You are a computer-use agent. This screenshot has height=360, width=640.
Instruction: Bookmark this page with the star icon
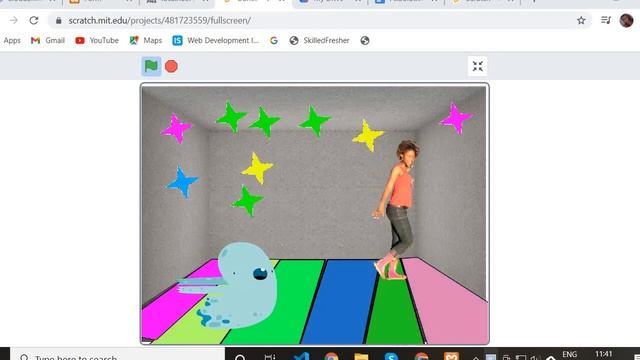(581, 20)
